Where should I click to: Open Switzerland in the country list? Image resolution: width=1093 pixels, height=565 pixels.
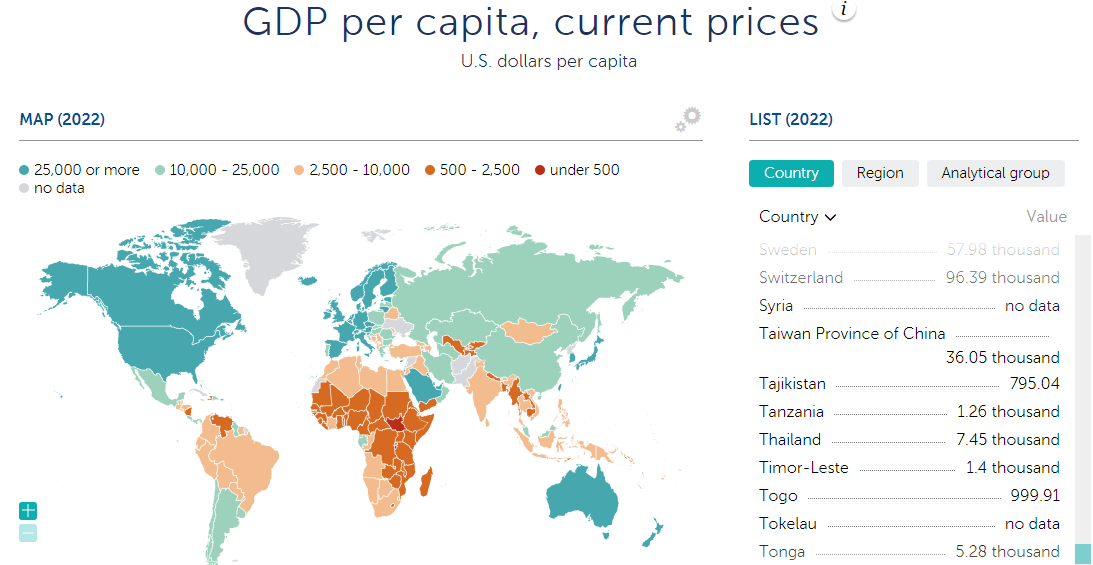[801, 278]
